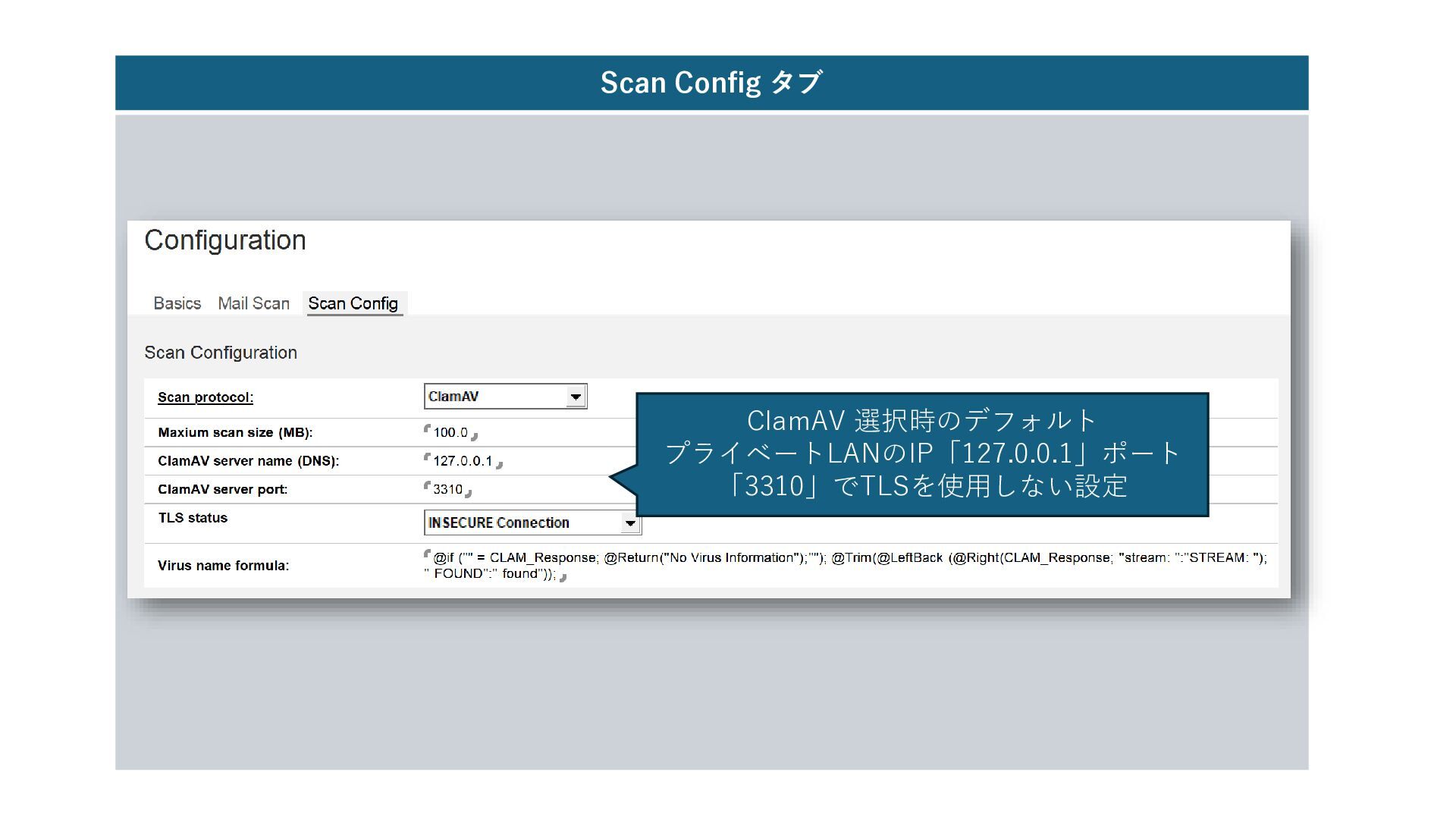Image resolution: width=1456 pixels, height=819 pixels.
Task: Click the Virus name formula label
Action: pyautogui.click(x=223, y=566)
